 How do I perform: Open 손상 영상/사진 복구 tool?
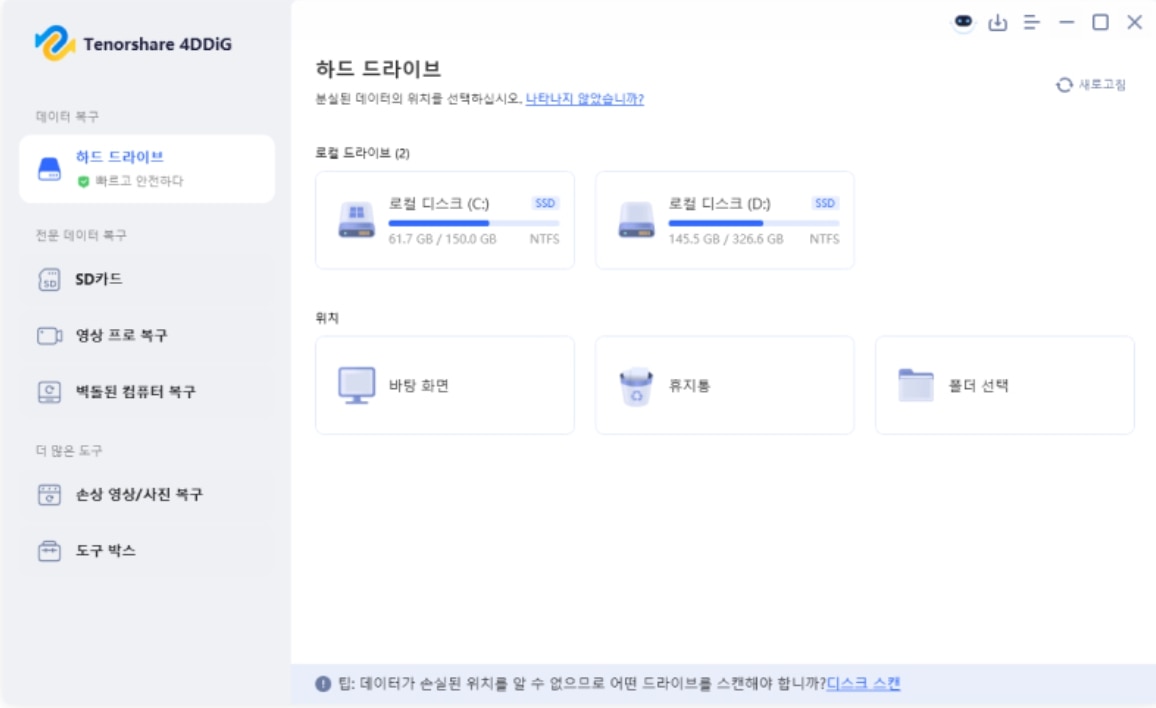pos(147,494)
